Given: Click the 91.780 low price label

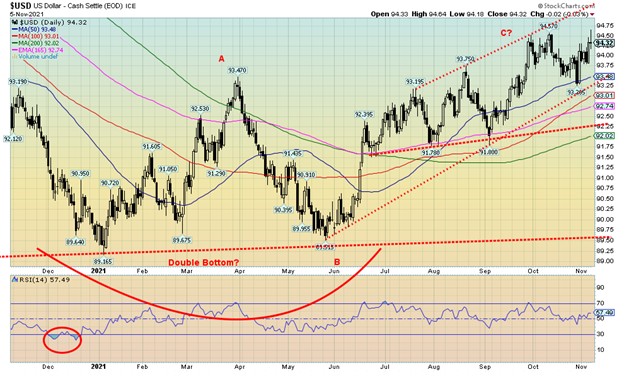Looking at the screenshot, I should click(431, 153).
